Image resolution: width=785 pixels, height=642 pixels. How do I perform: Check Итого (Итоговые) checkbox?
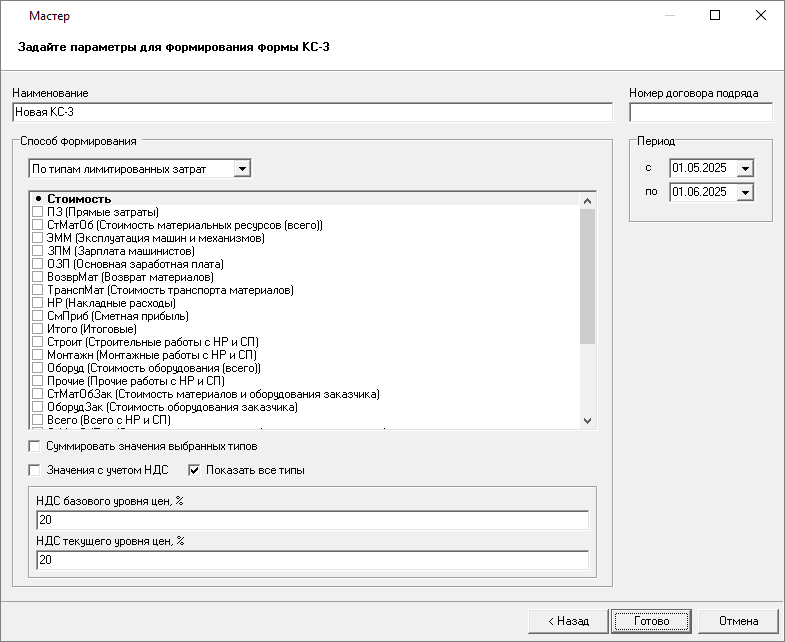pyautogui.click(x=38, y=329)
